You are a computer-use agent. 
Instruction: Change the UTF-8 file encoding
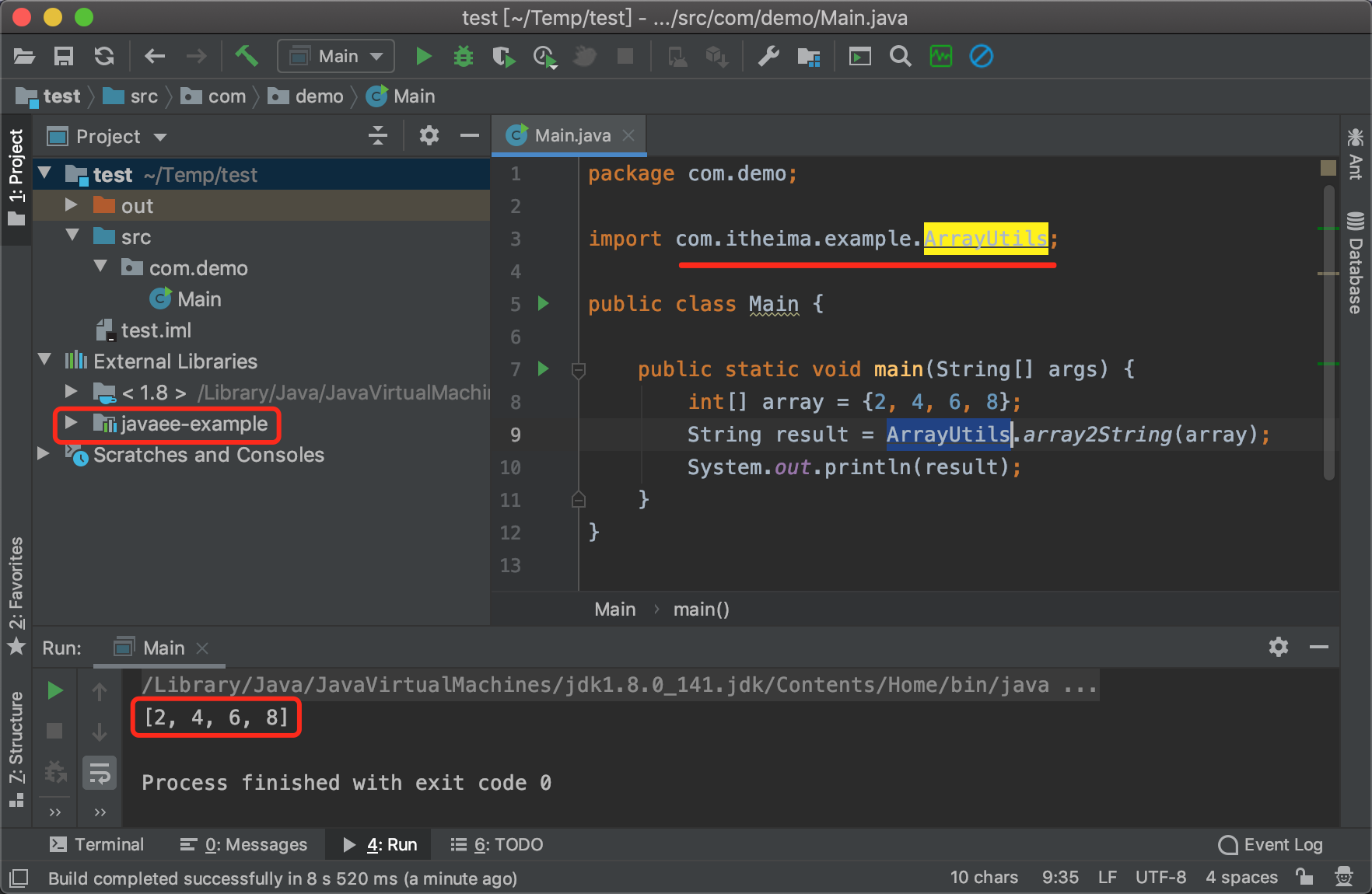(x=1160, y=877)
